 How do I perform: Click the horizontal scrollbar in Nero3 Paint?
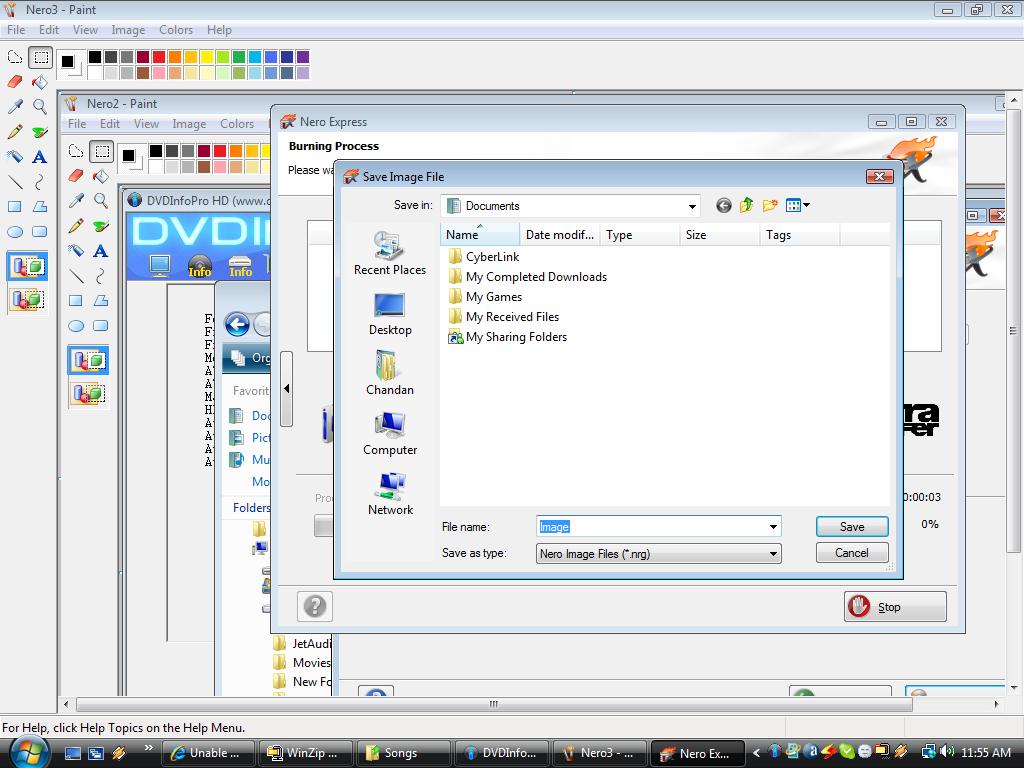(494, 704)
